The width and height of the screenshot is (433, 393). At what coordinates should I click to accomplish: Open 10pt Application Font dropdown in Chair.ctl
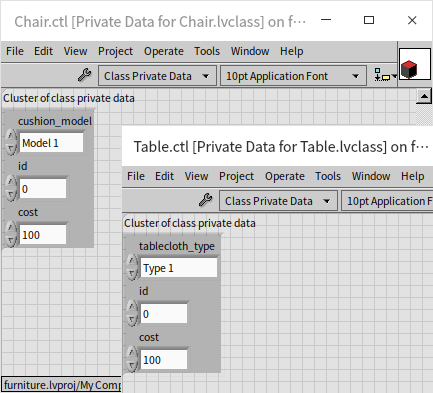point(293,76)
